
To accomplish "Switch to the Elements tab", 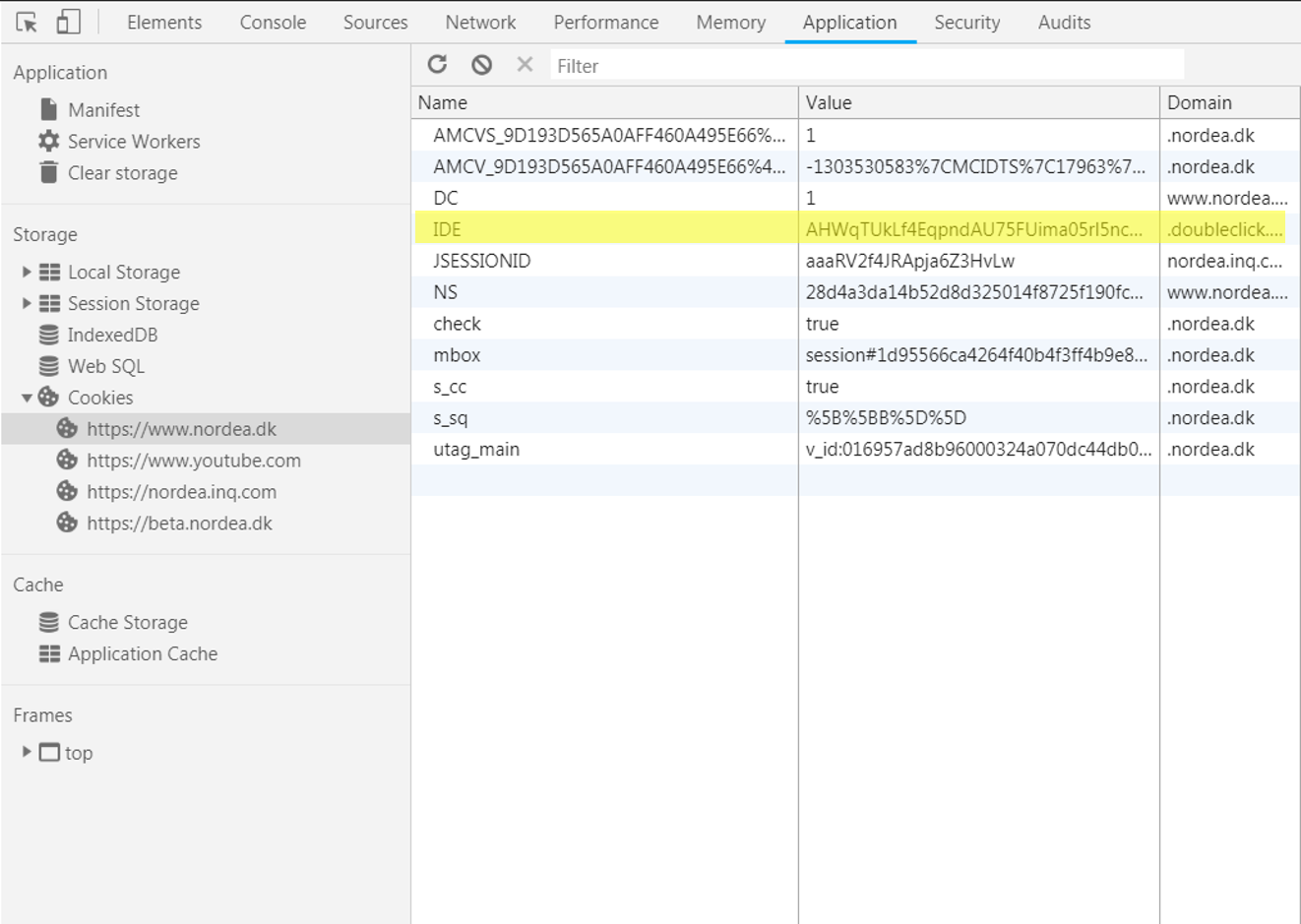I will pos(164,22).
